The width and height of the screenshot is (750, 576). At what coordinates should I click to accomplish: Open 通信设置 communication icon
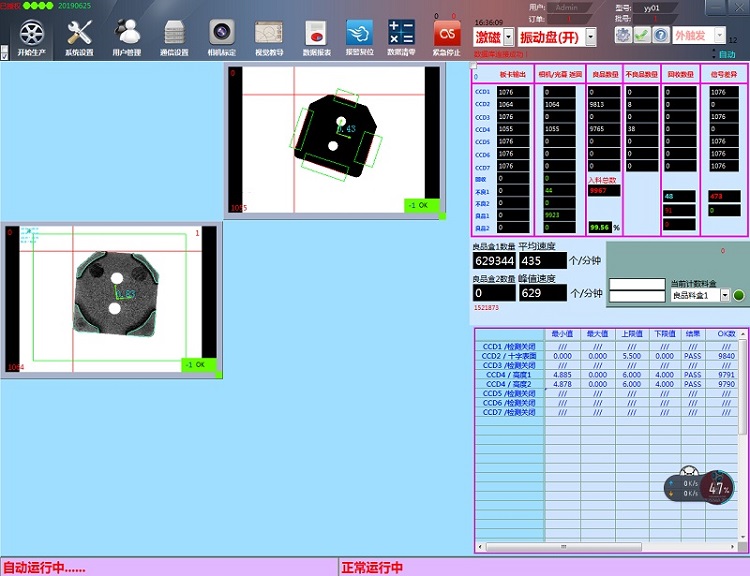(174, 32)
